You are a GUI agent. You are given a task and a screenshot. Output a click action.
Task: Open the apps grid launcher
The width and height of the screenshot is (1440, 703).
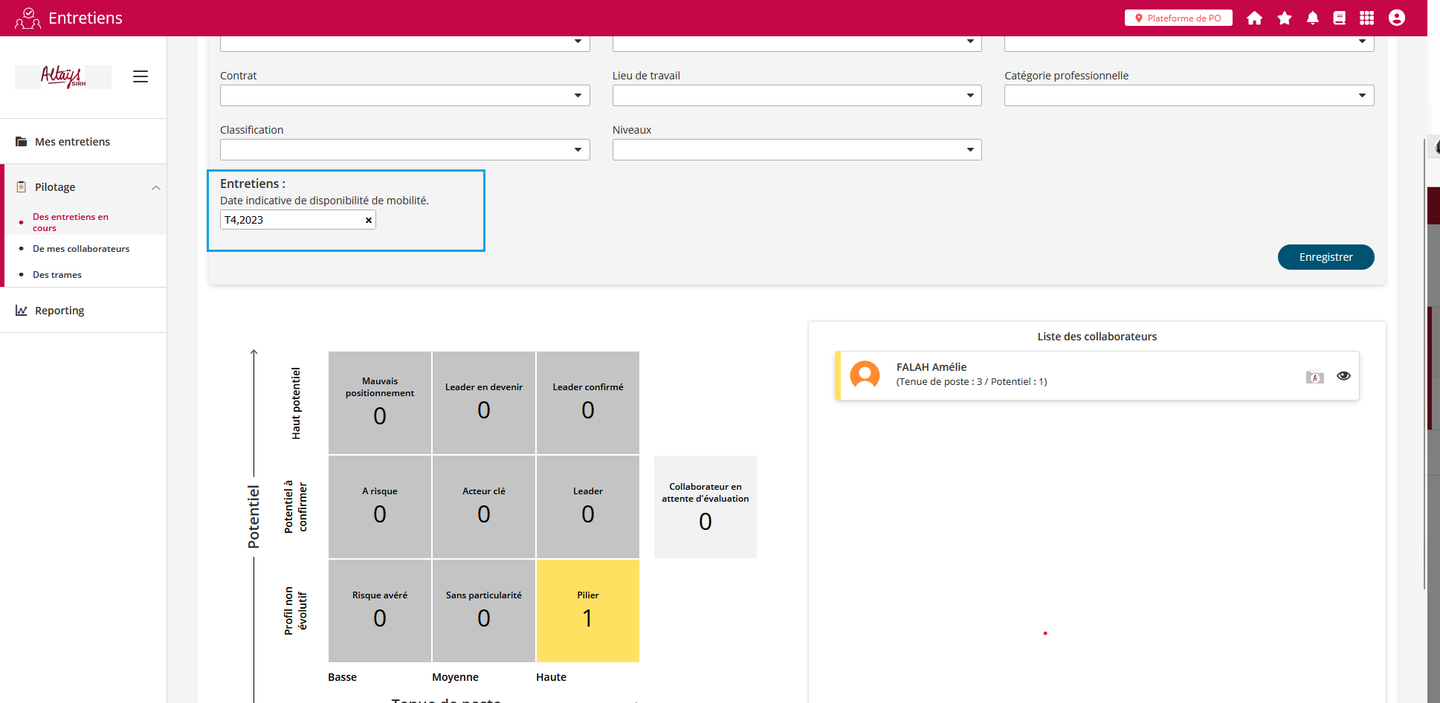tap(1367, 18)
